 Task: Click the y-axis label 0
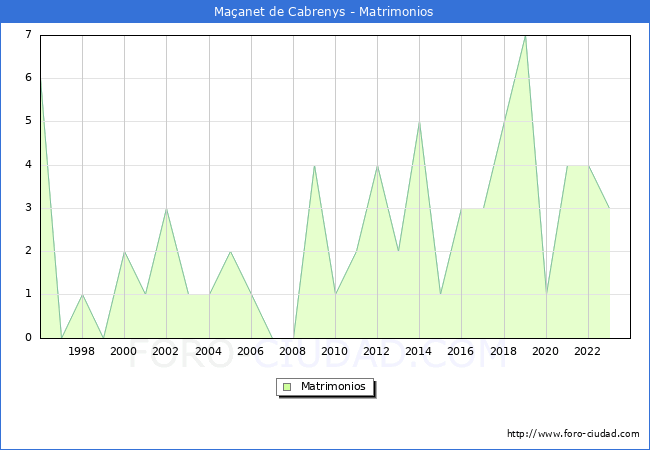click(28, 337)
